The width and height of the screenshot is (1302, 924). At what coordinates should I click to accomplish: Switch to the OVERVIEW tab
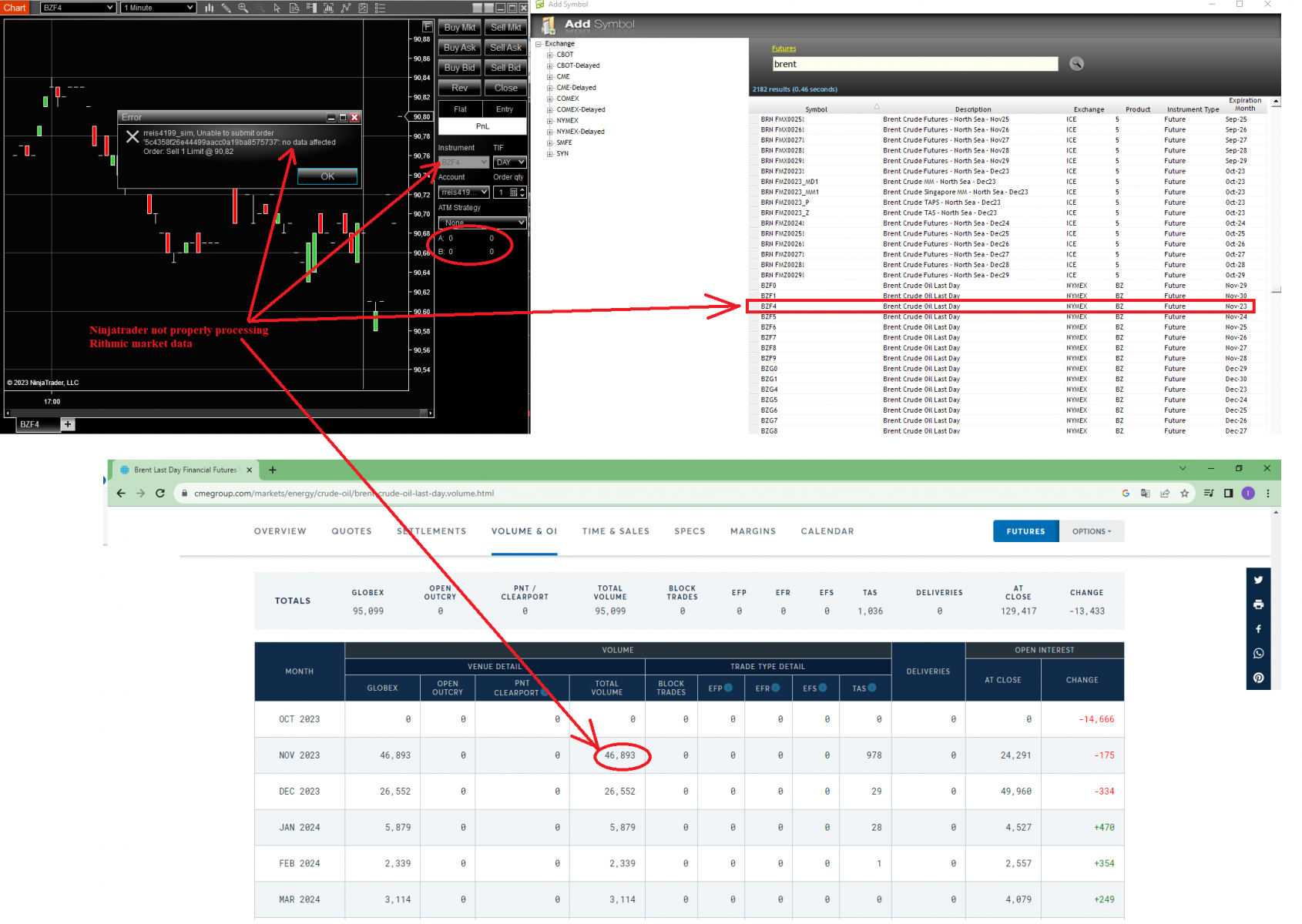(x=280, y=531)
